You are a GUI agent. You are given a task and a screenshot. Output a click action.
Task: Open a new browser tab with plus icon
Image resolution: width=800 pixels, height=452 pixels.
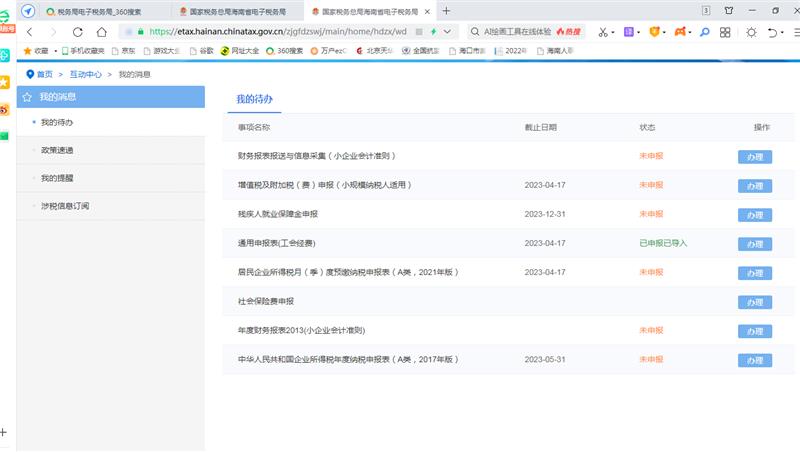tap(446, 10)
